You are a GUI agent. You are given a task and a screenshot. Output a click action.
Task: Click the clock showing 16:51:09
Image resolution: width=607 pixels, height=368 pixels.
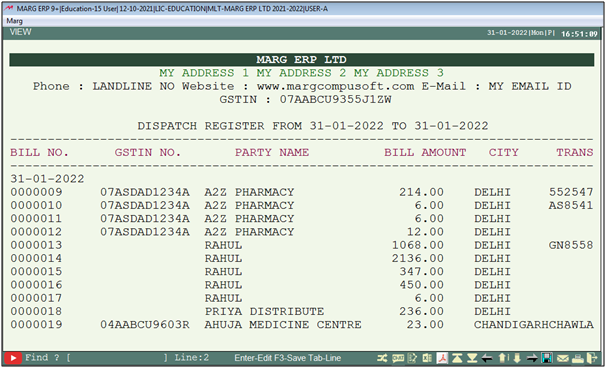[x=579, y=34]
